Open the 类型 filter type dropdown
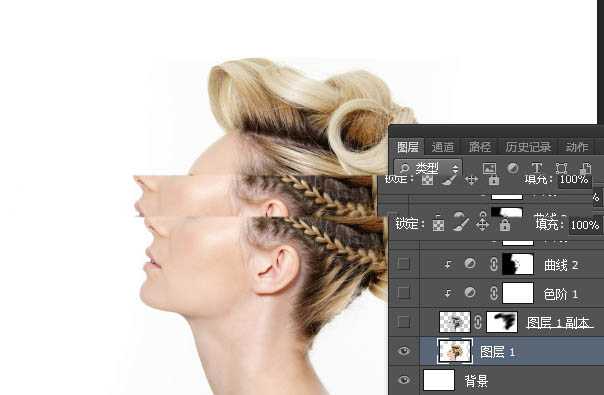 click(428, 168)
